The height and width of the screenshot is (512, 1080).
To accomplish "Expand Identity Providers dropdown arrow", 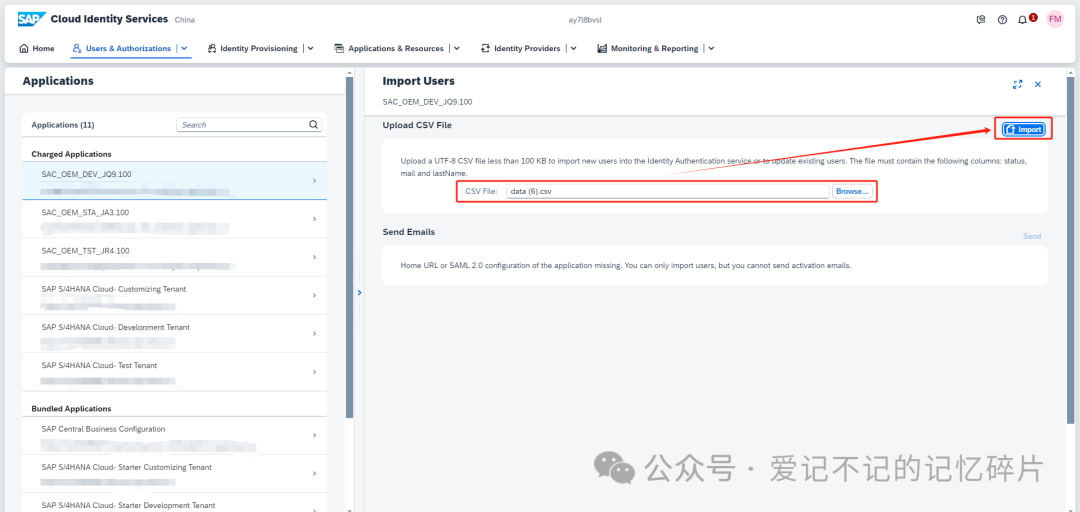I will [x=573, y=48].
